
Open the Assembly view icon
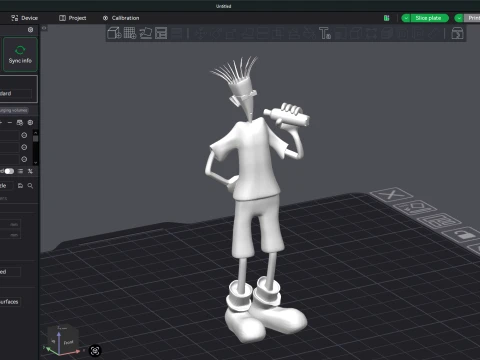[457, 33]
